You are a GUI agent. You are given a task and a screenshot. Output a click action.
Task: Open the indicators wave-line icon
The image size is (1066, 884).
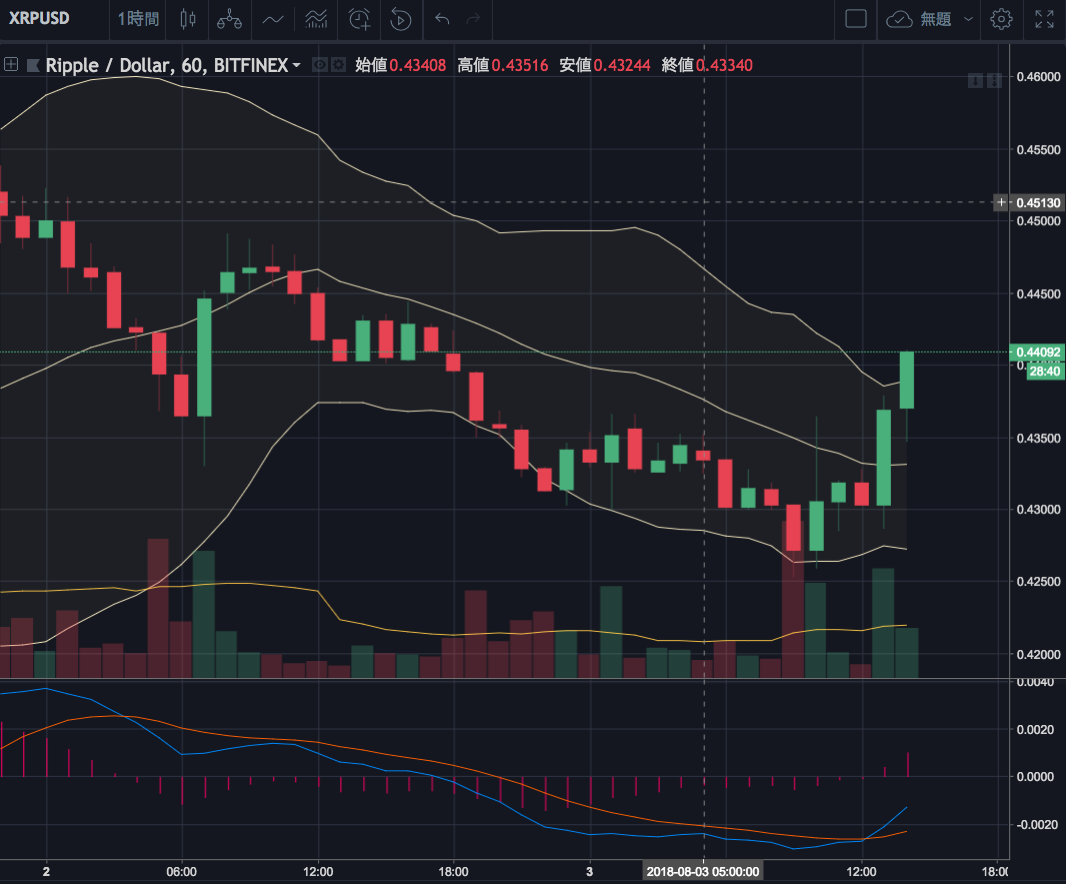click(x=273, y=20)
